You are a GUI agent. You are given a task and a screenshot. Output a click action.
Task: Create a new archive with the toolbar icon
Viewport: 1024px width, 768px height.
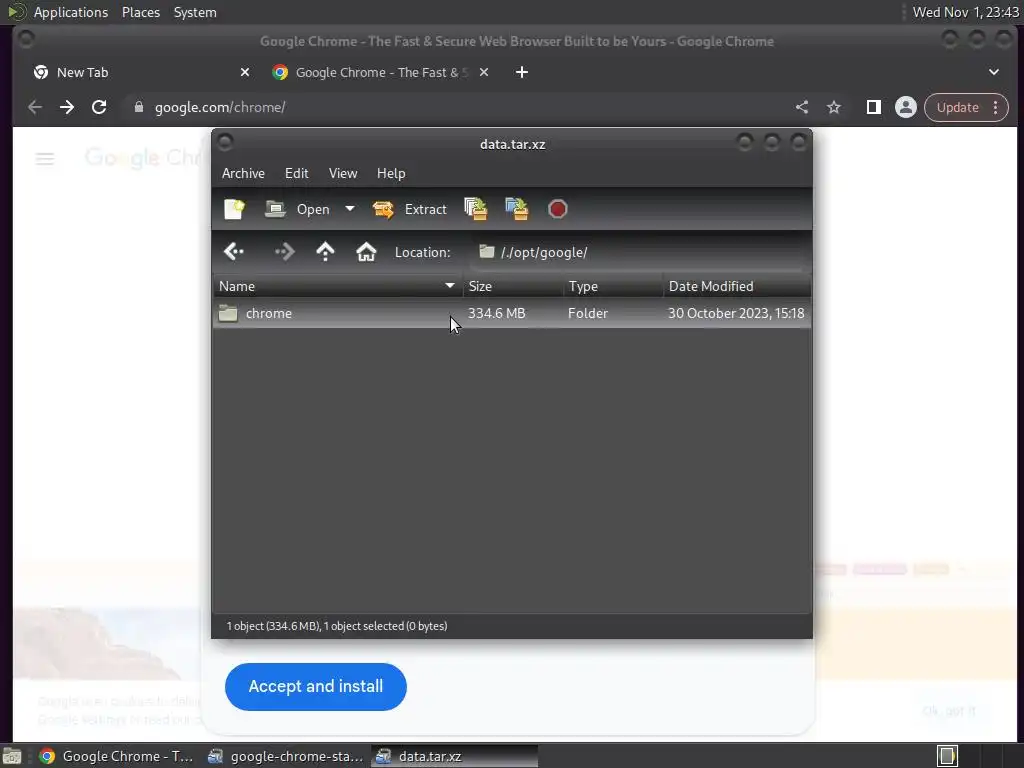234,209
